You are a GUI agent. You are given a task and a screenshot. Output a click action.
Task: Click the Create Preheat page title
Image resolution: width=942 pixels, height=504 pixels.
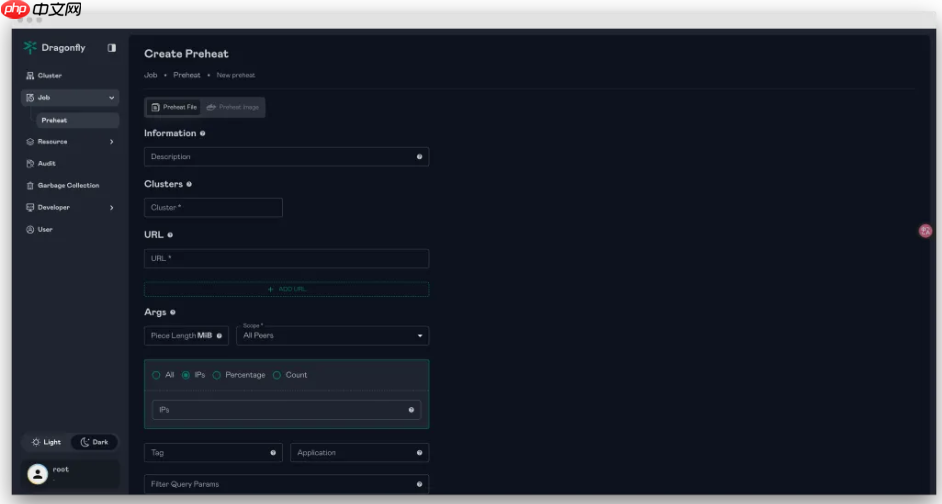pos(186,54)
